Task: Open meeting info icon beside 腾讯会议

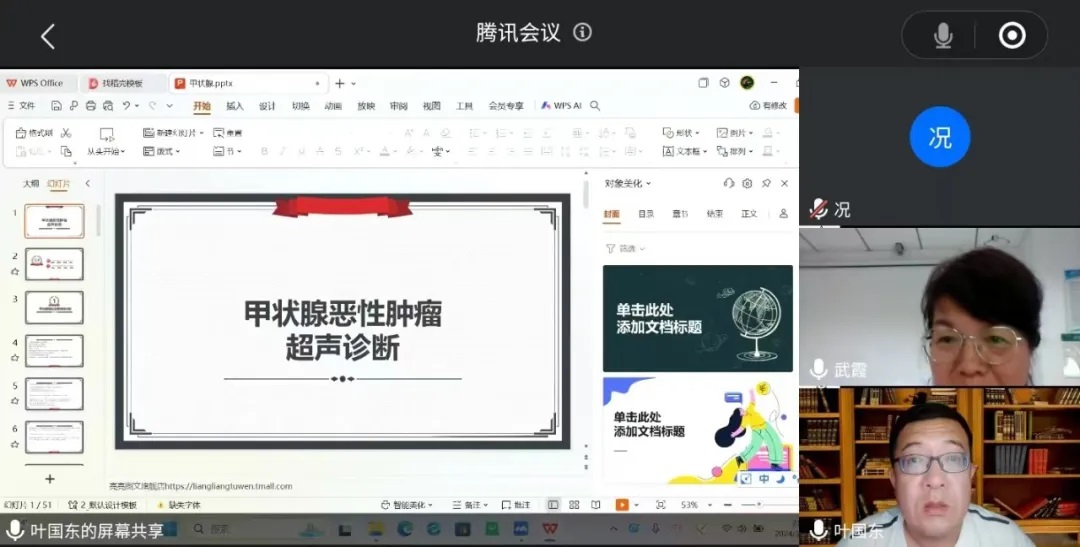Action: pos(582,32)
